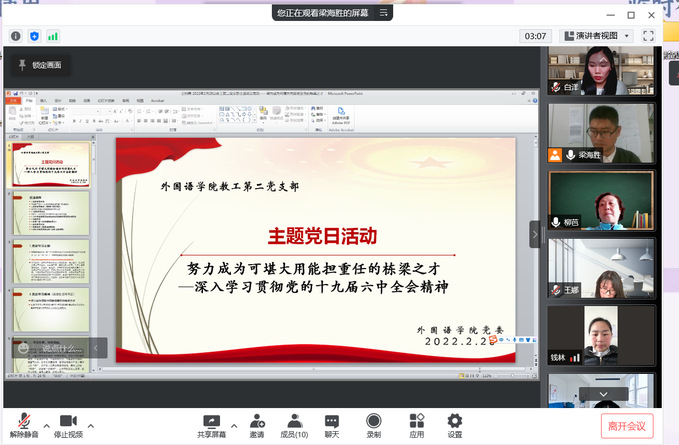Open the 成员 members list

[x=293, y=424]
